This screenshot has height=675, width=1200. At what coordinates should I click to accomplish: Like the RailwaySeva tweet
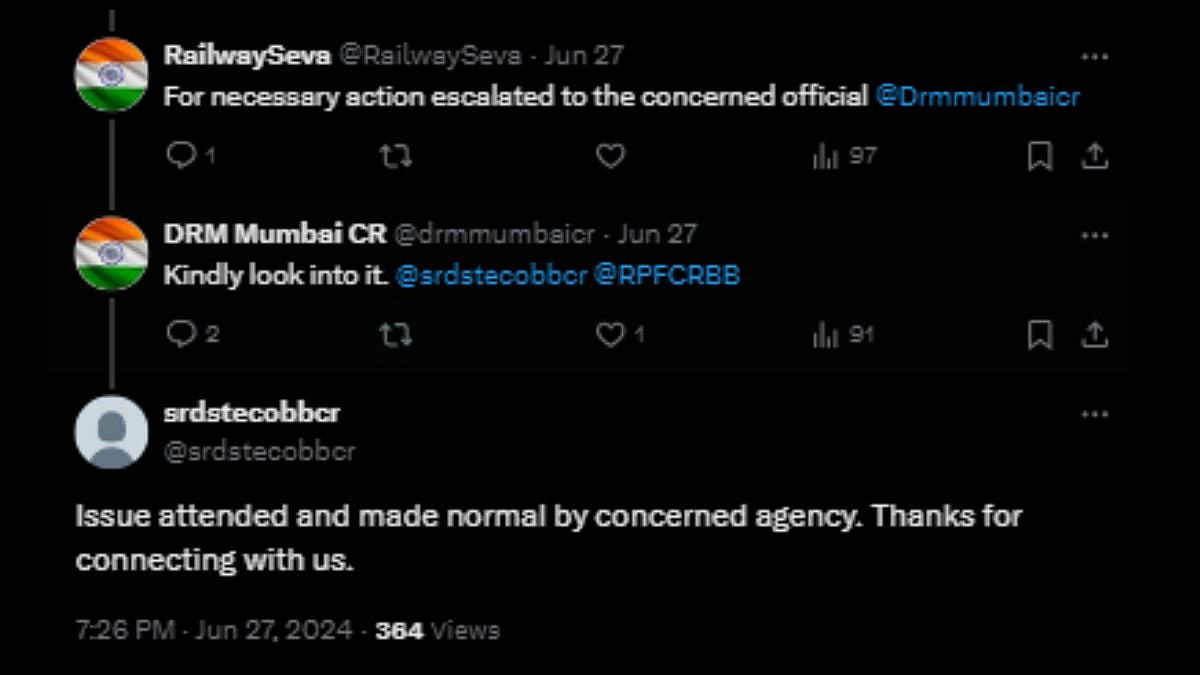pyautogui.click(x=610, y=156)
